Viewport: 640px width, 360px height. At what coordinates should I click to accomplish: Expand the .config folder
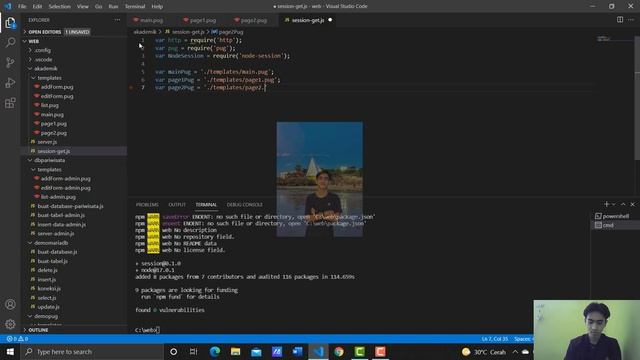point(43,50)
